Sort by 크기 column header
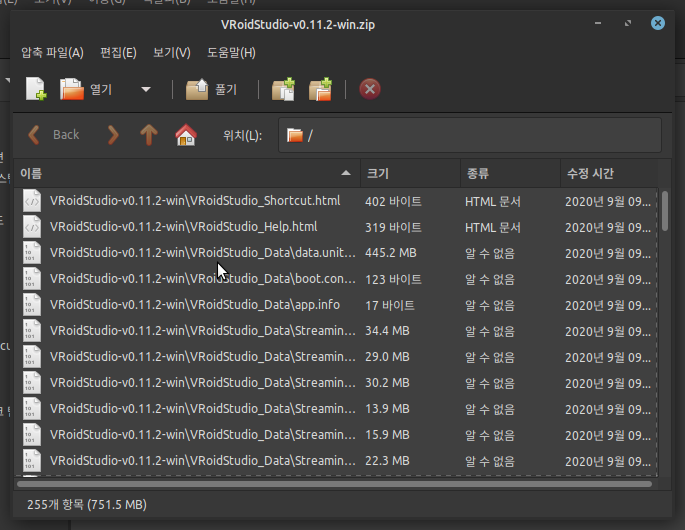The image size is (685, 530). [410, 173]
